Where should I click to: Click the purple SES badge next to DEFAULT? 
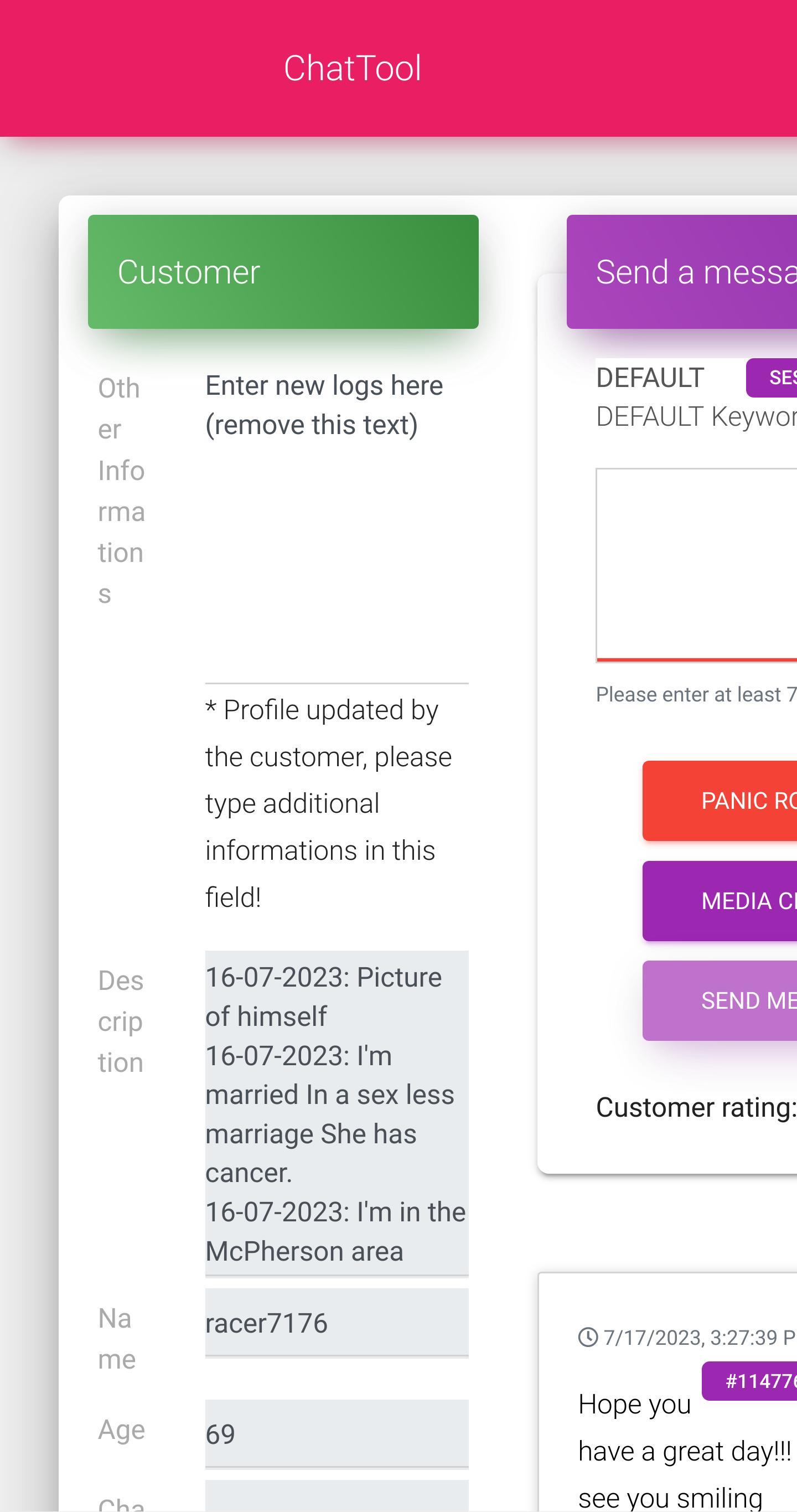tap(772, 378)
